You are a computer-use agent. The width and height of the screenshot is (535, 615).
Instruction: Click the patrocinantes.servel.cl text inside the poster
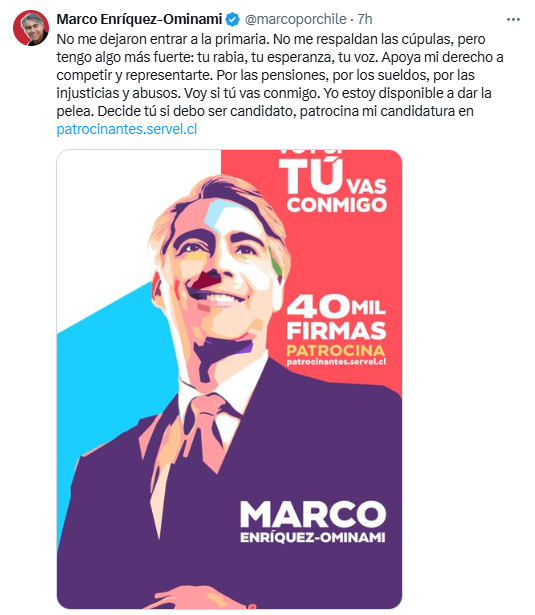click(x=336, y=361)
